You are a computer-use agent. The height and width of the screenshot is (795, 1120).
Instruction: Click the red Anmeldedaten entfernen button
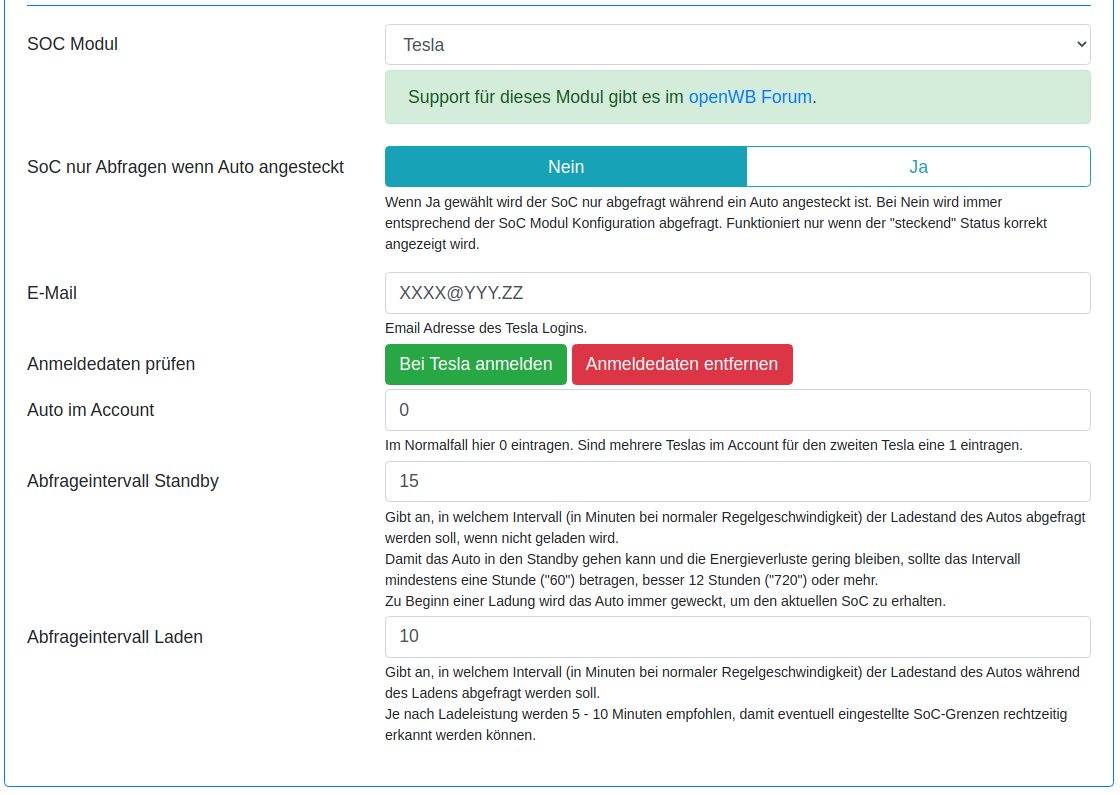point(682,364)
